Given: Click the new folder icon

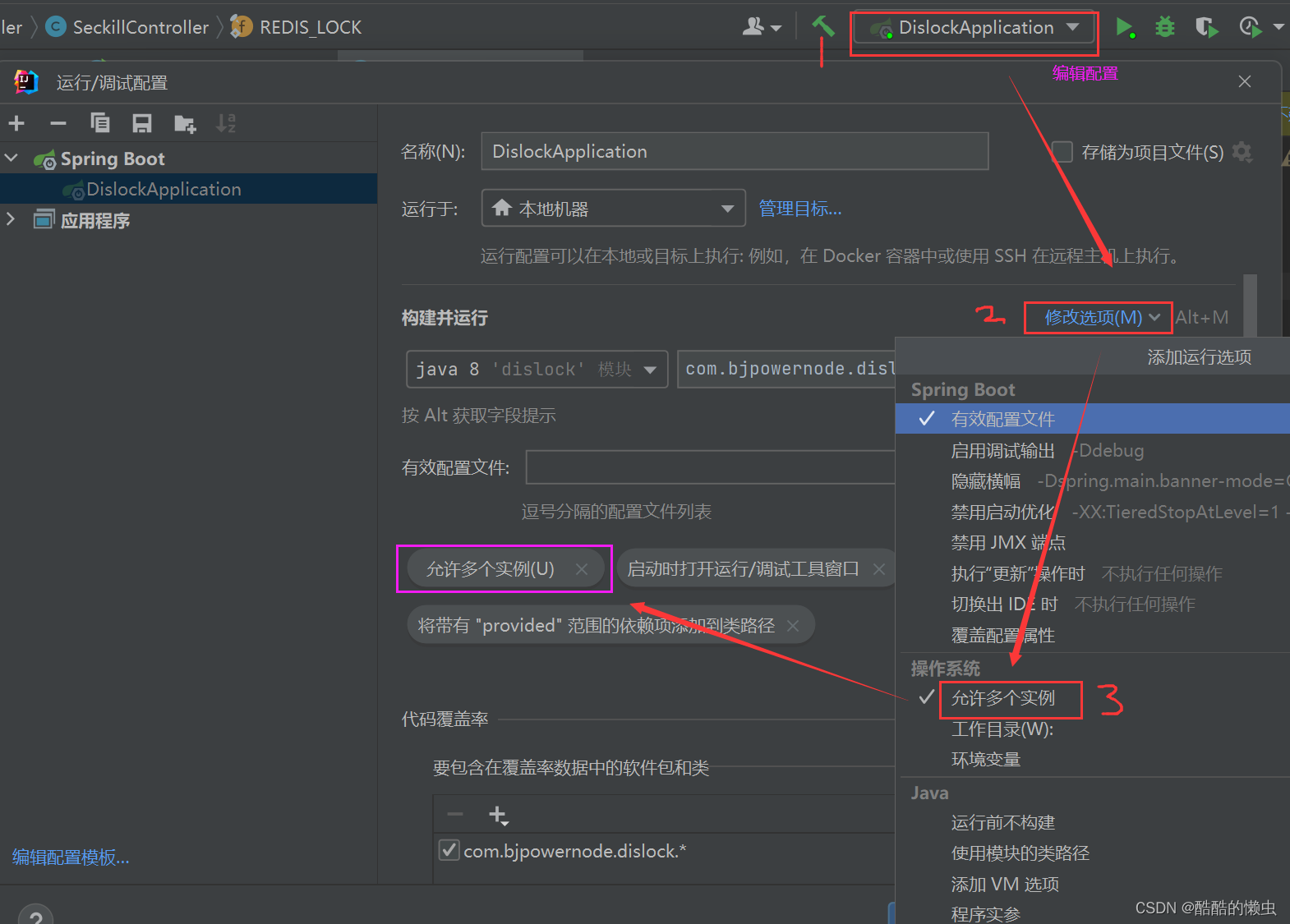Looking at the screenshot, I should pos(185,123).
